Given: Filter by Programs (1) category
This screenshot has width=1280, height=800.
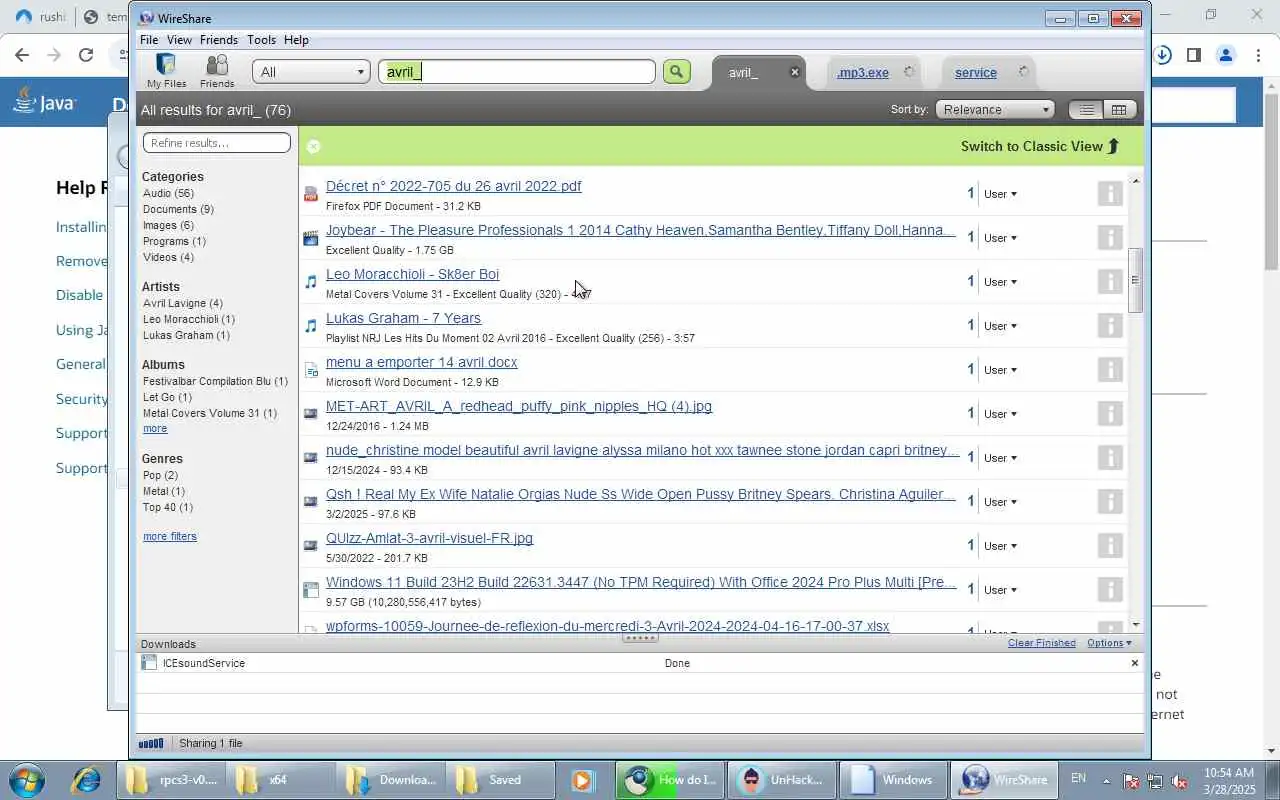Looking at the screenshot, I should click(174, 241).
